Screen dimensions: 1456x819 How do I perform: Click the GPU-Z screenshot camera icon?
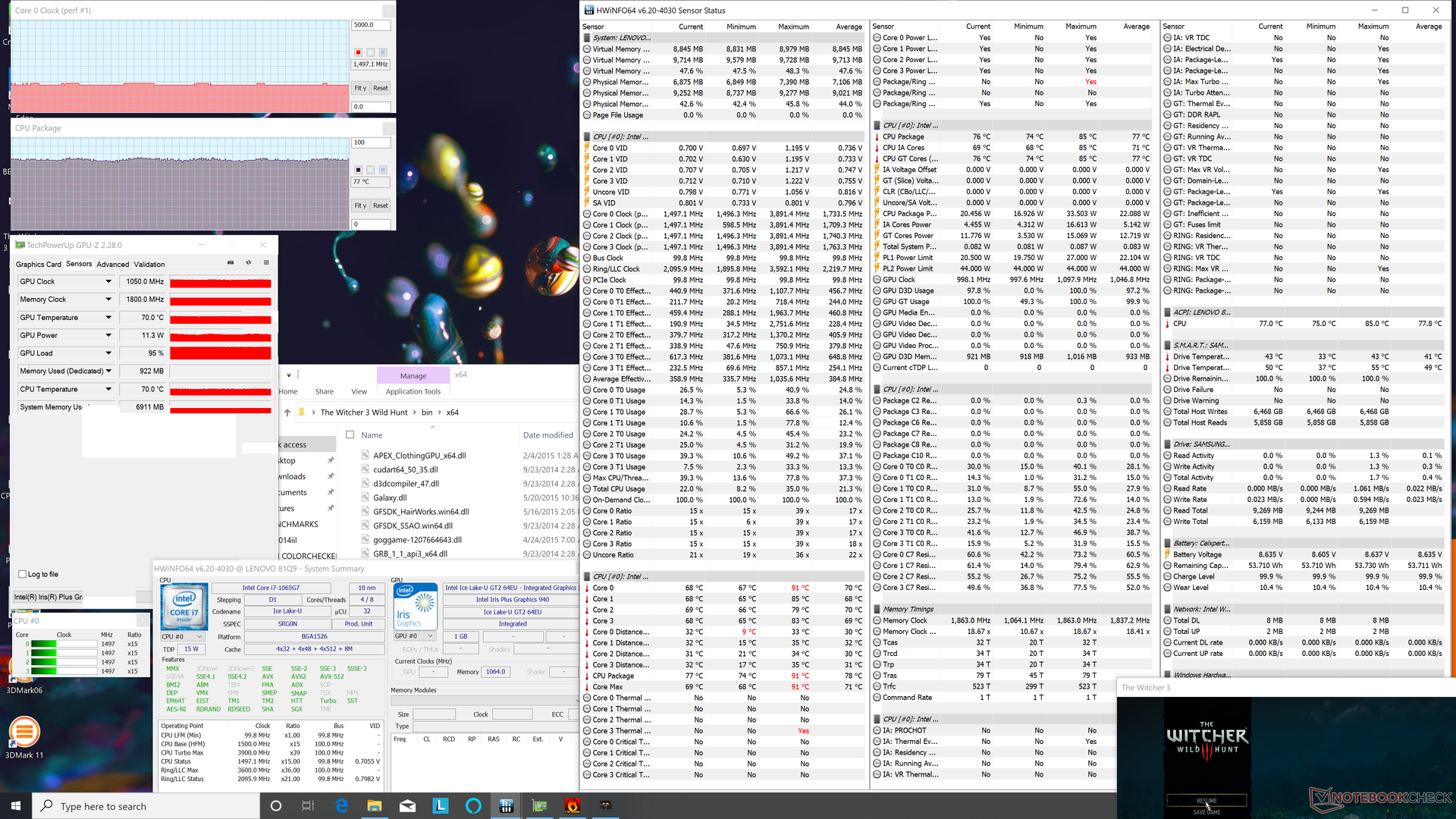pyautogui.click(x=231, y=263)
